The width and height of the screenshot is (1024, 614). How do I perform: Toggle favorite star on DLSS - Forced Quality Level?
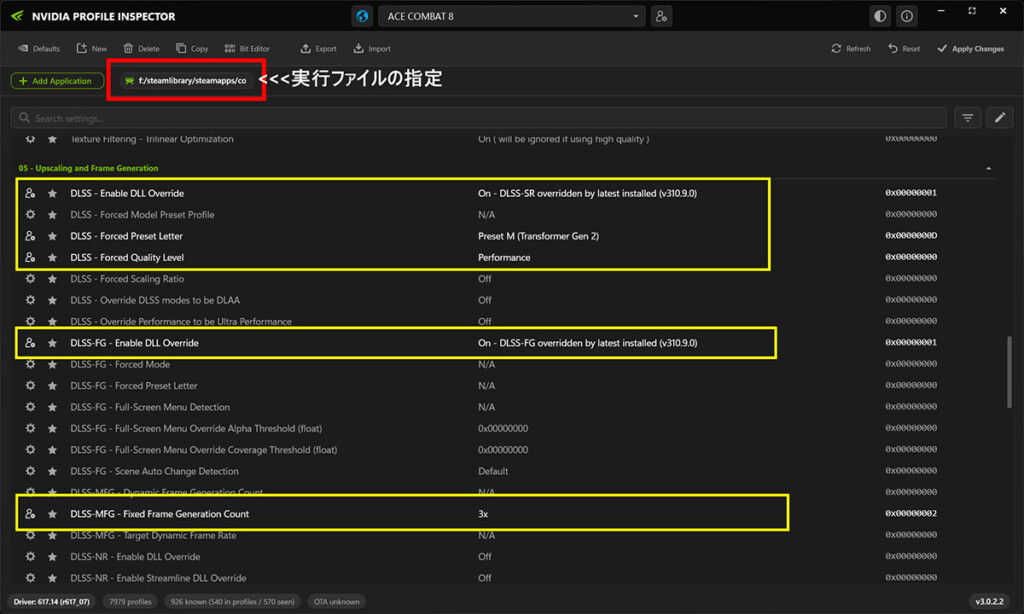click(52, 257)
